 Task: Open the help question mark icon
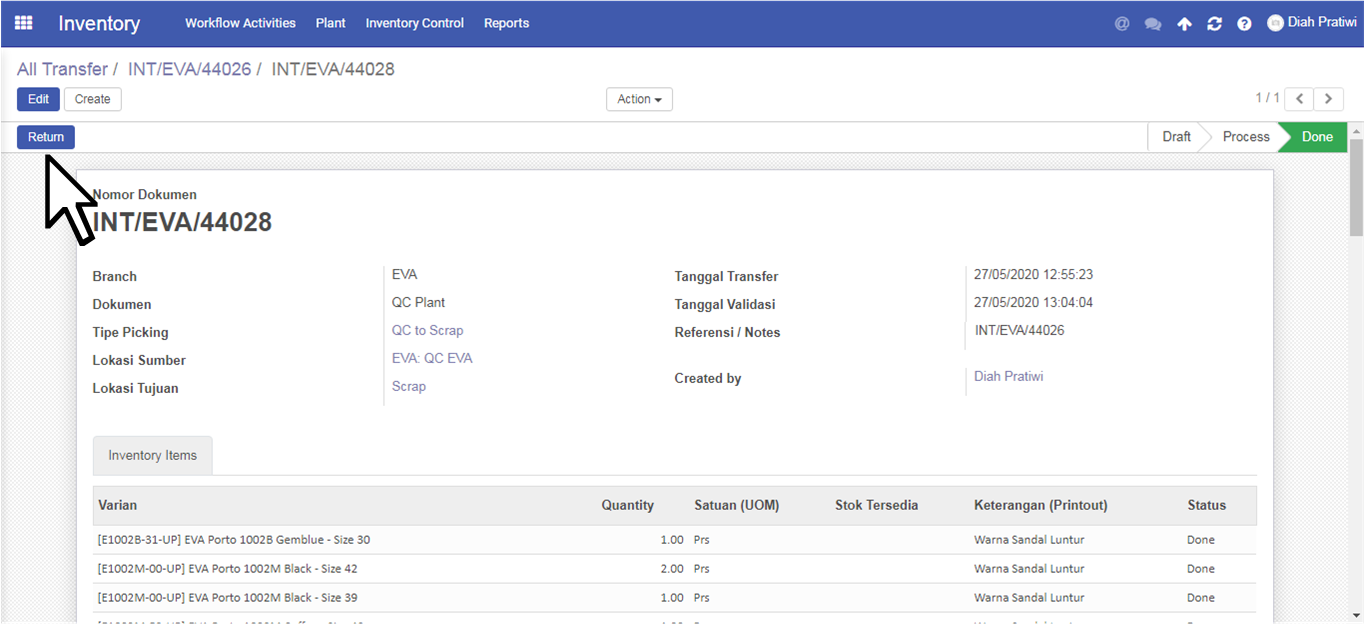1244,24
